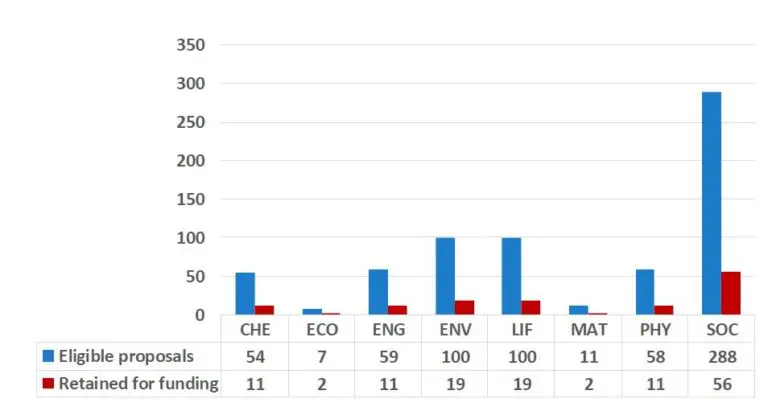
Task: Click the blue ENV bar
Action: (444, 276)
